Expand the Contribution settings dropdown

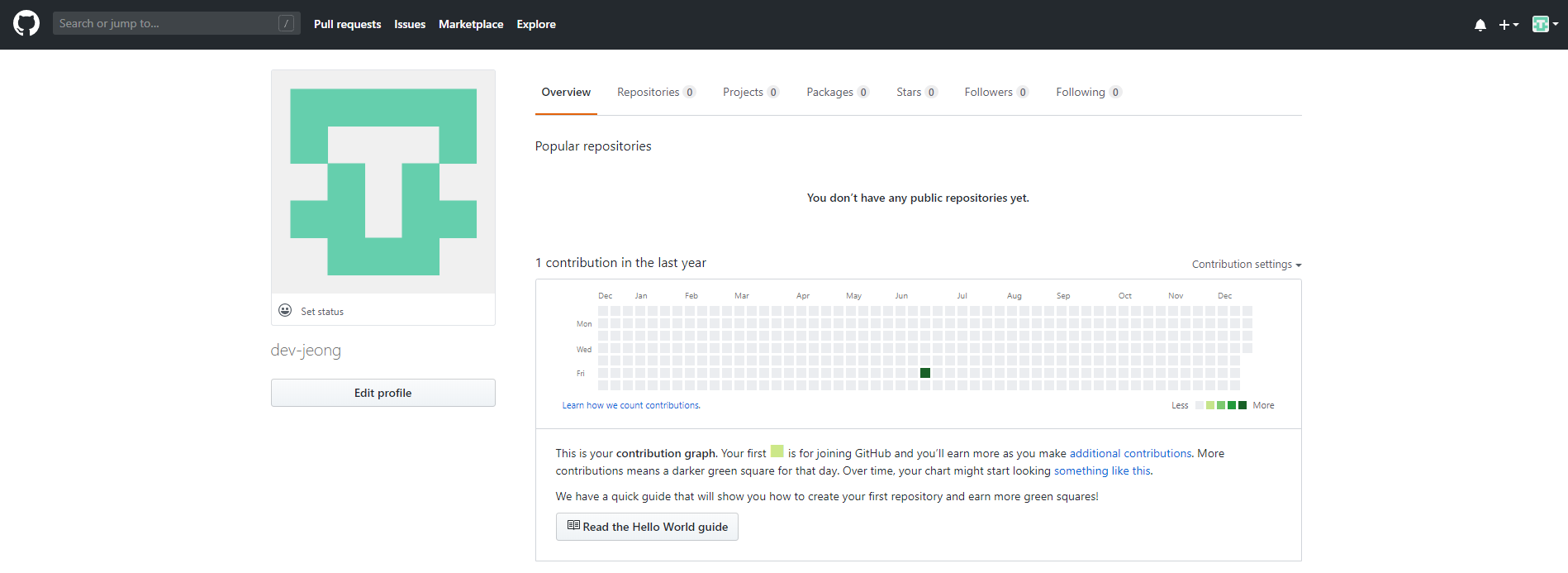(1246, 265)
